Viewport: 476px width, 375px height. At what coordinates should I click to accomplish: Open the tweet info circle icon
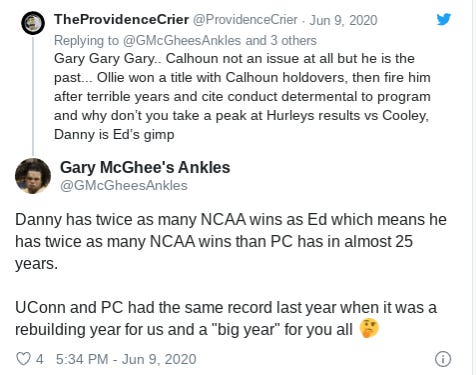(x=443, y=359)
